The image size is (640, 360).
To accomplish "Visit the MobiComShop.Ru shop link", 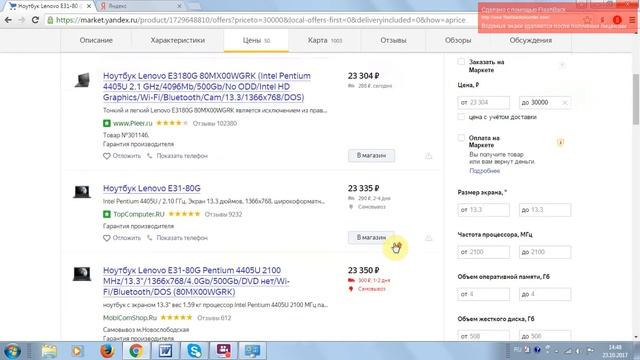I will tap(130, 318).
